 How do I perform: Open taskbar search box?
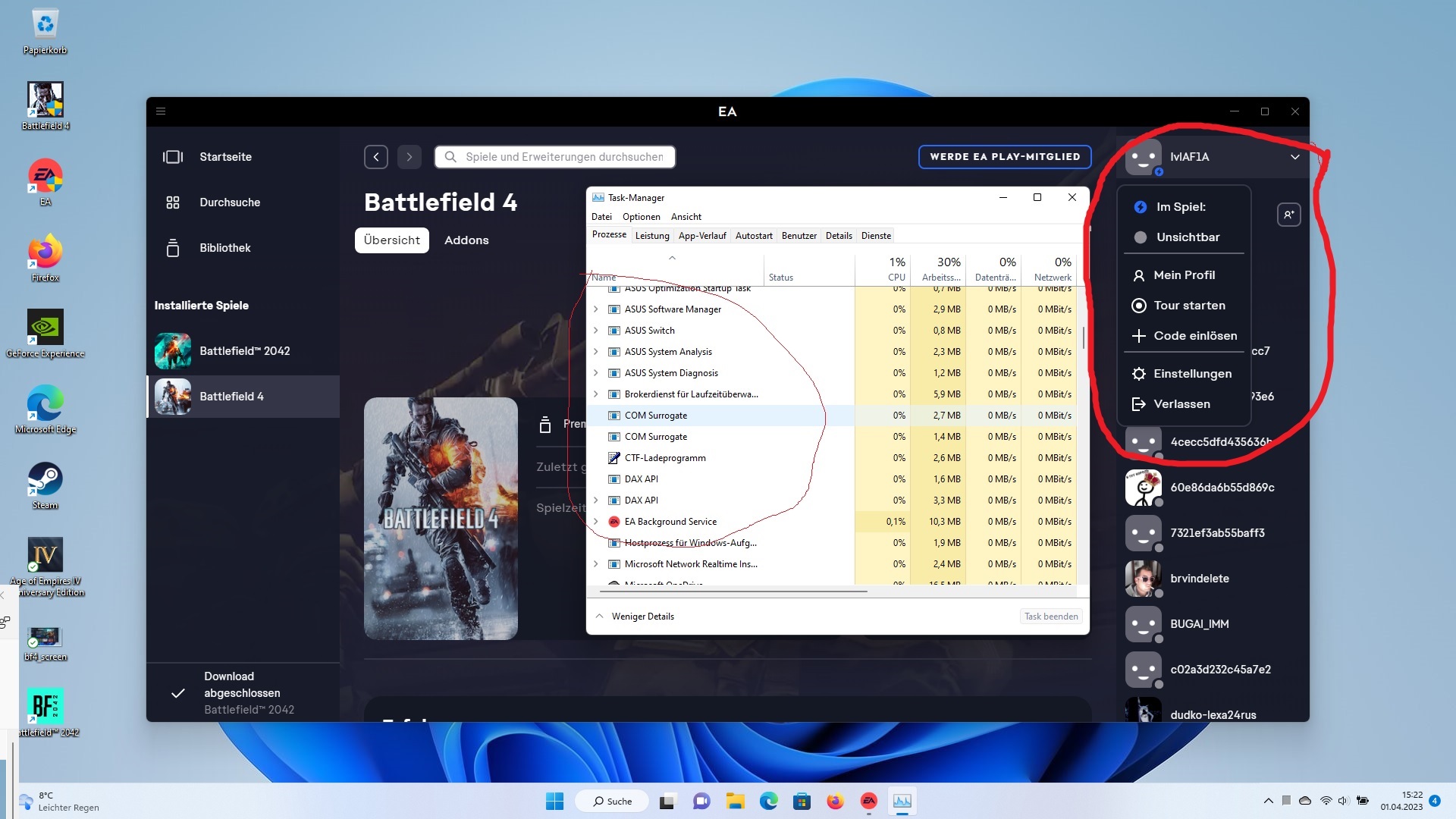click(613, 802)
